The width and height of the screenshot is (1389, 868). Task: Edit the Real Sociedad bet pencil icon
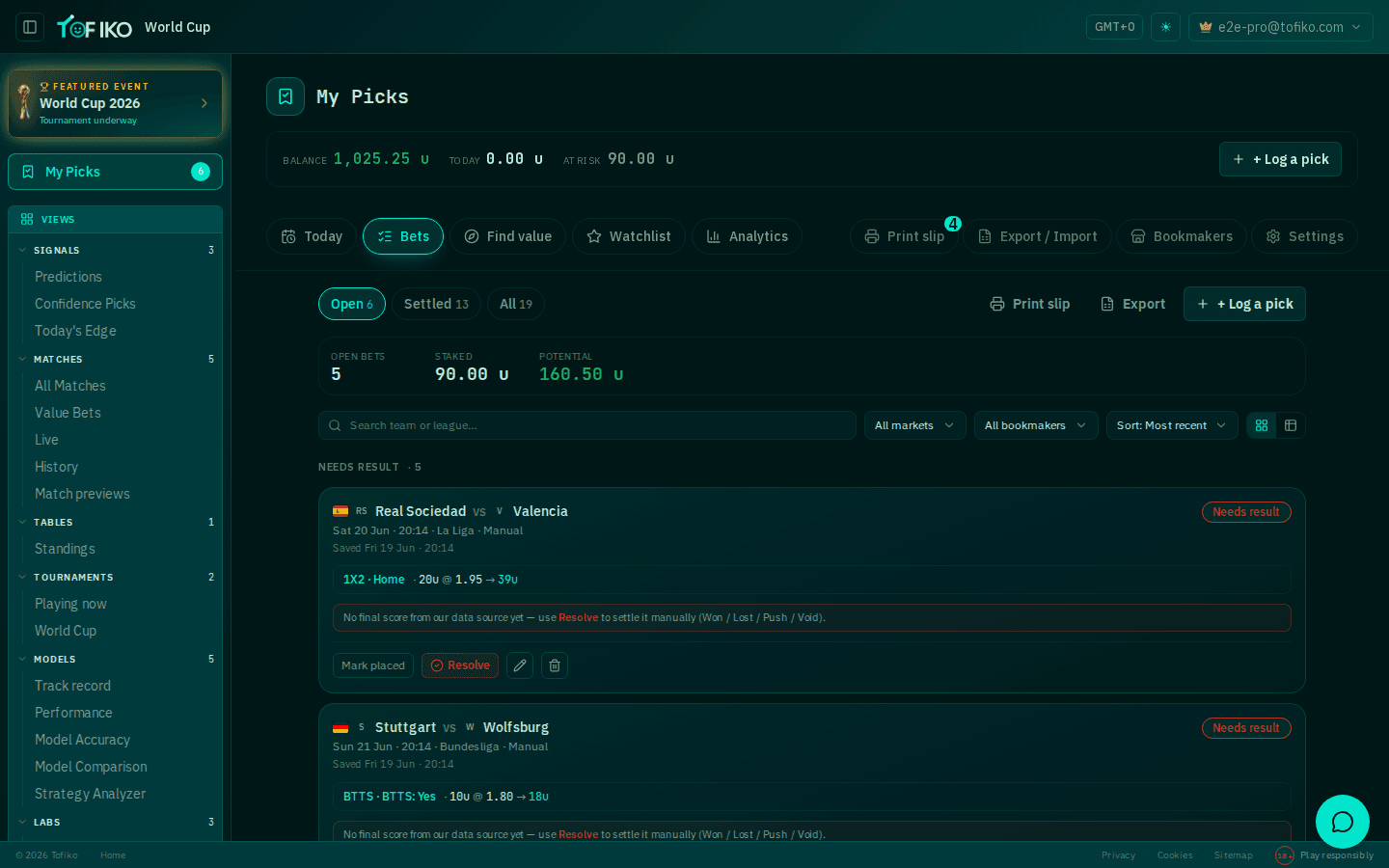coord(520,665)
